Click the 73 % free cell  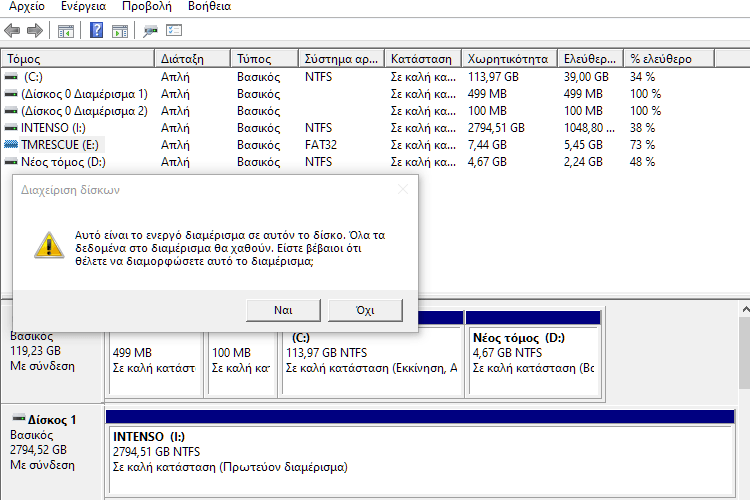click(642, 144)
